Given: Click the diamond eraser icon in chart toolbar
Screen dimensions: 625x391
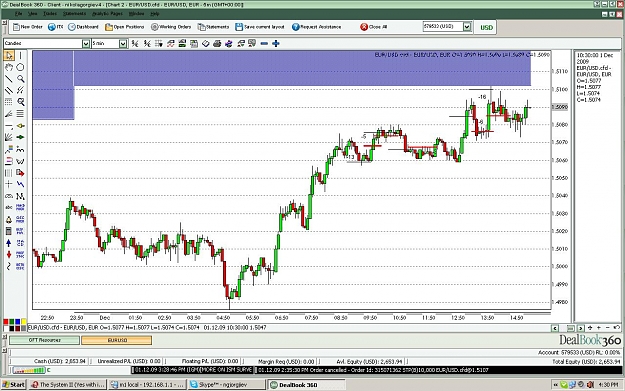Looking at the screenshot, I should coord(205,43).
